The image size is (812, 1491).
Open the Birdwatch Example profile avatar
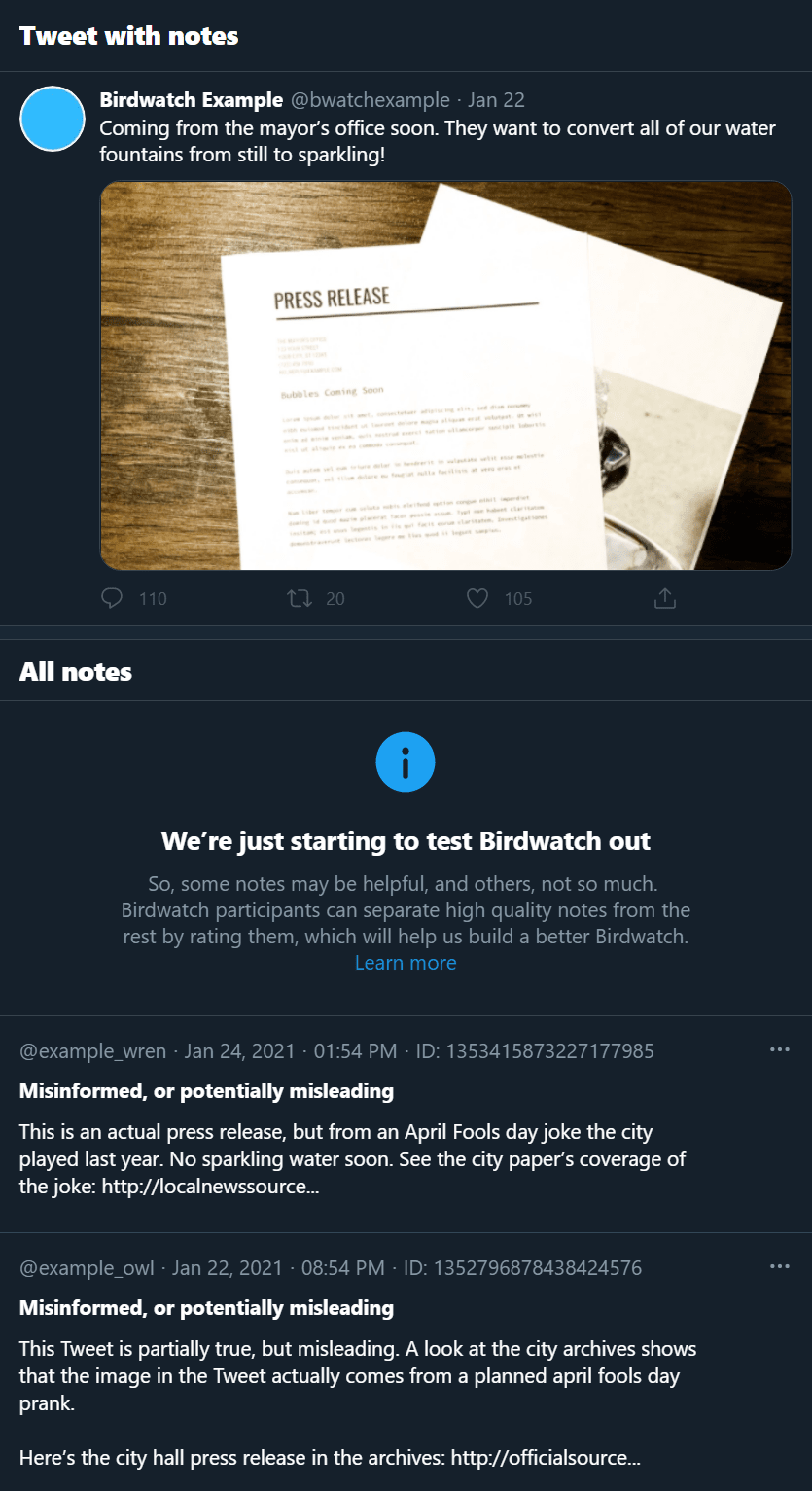coord(53,119)
